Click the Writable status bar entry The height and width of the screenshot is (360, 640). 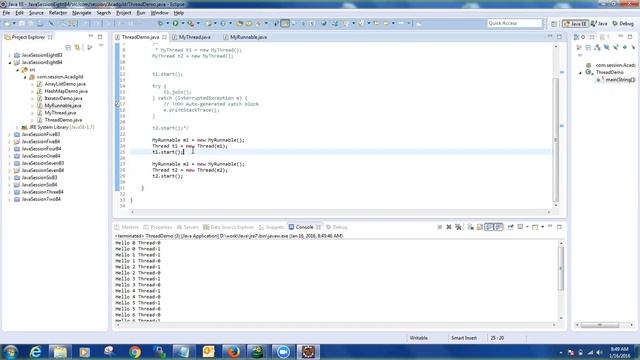point(419,338)
